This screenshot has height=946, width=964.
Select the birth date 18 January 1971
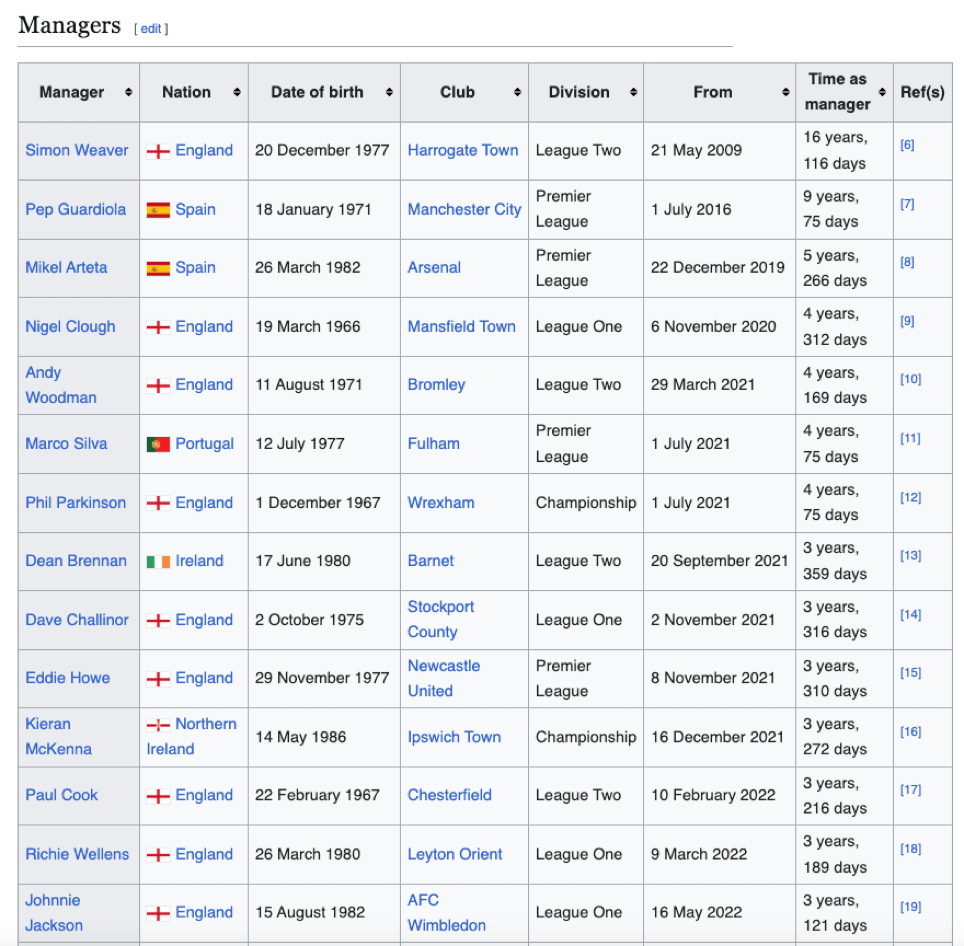click(x=313, y=210)
